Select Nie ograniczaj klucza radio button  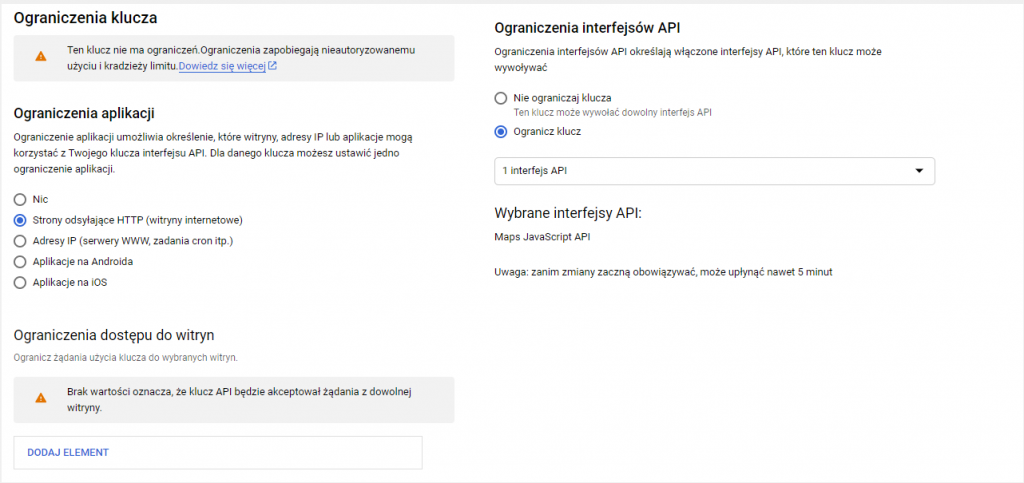click(501, 98)
